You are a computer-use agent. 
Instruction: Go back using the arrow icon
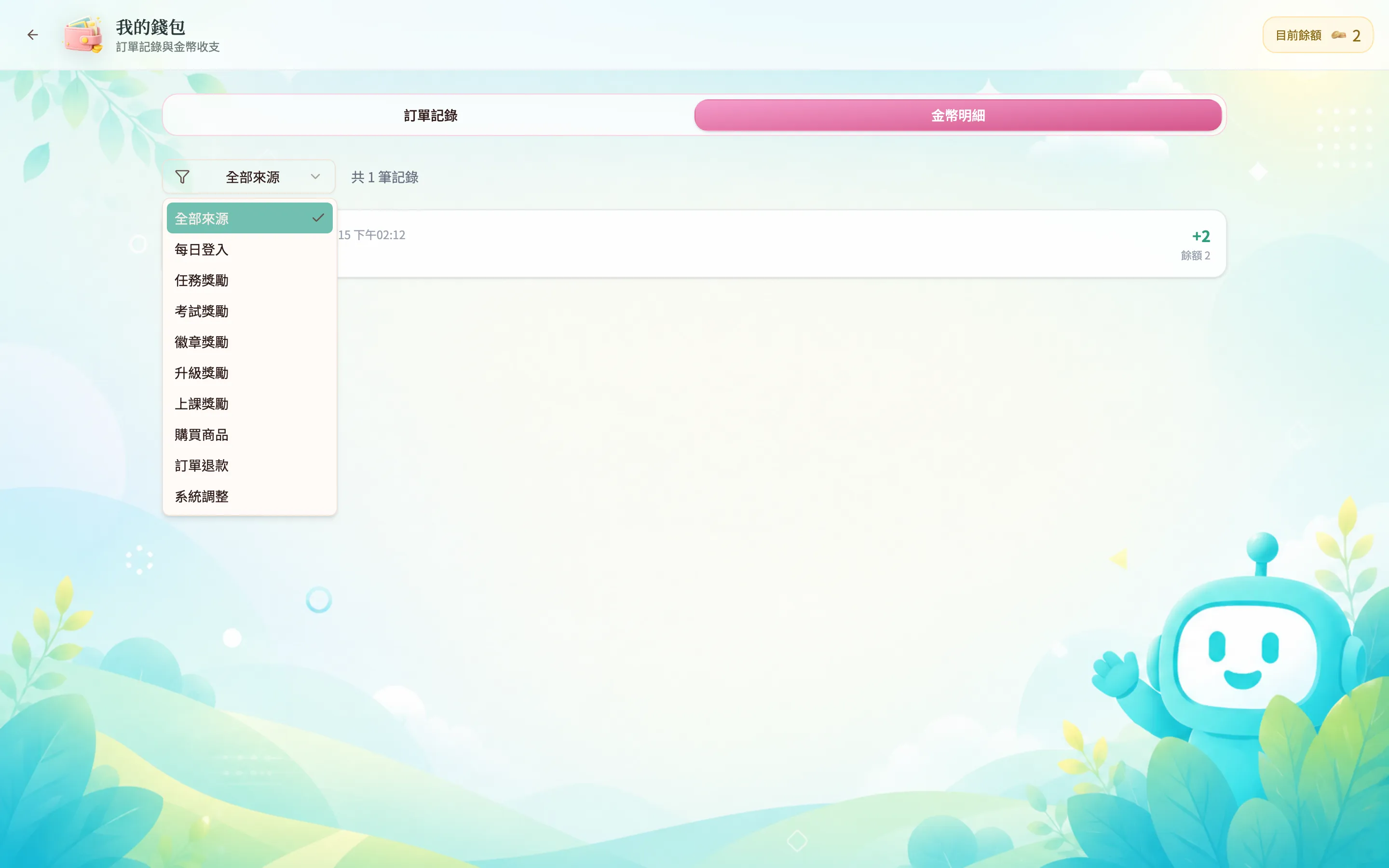[x=33, y=35]
